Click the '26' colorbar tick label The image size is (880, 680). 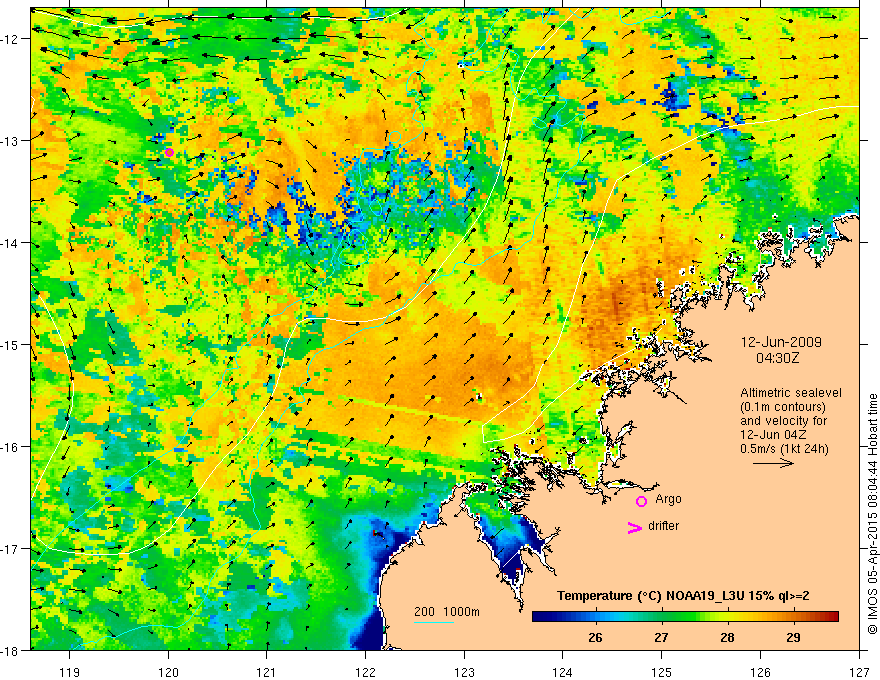595,637
